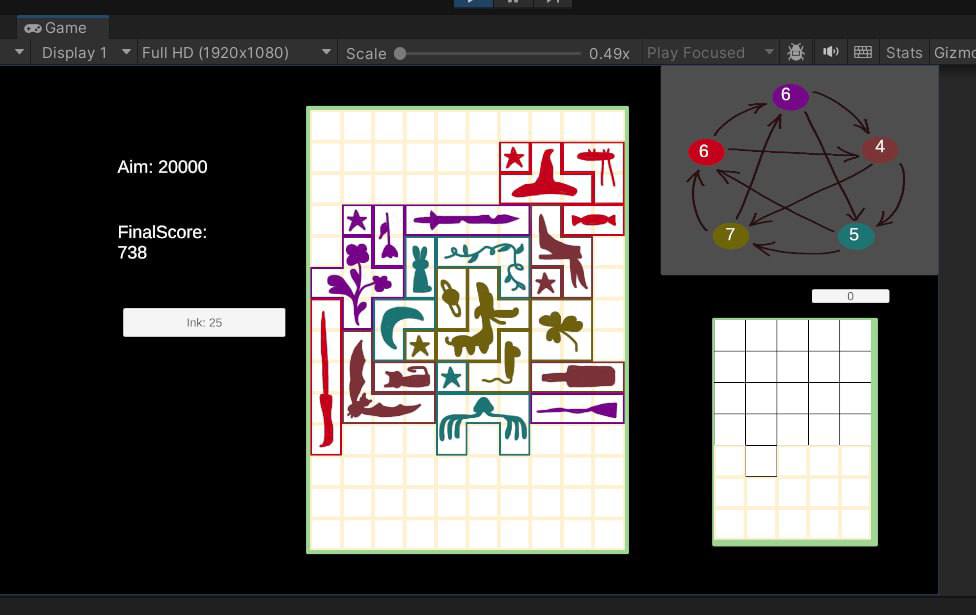Click the teal octopus piece
Screen dimensions: 976x615
click(481, 422)
